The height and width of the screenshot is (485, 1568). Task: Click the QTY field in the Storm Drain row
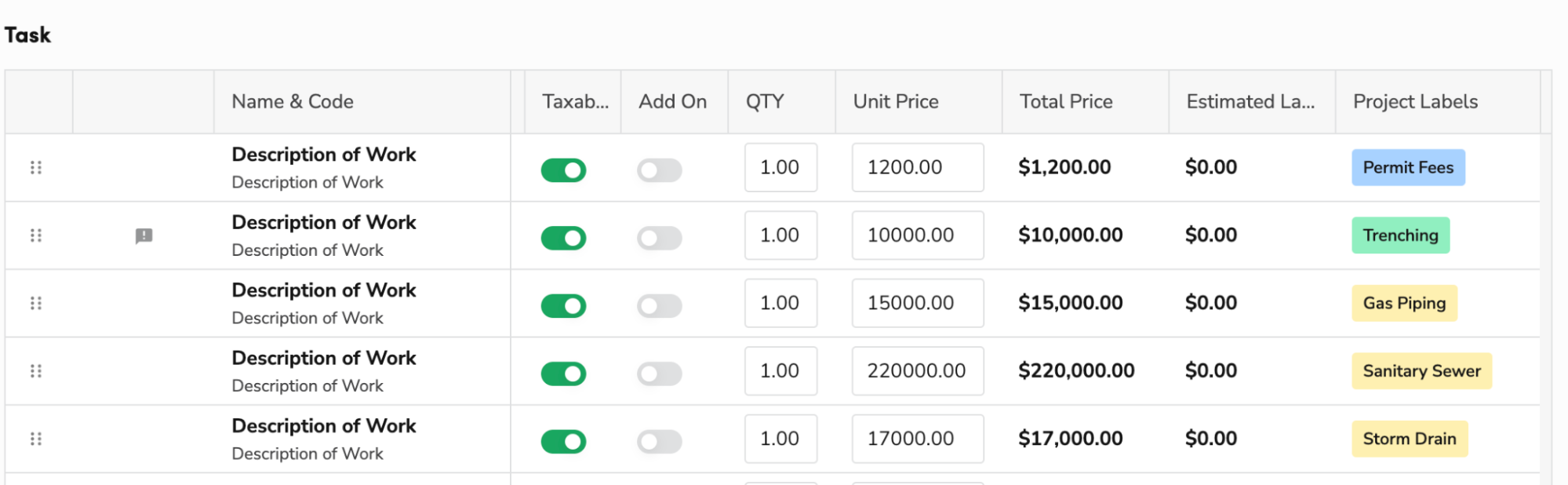click(781, 439)
